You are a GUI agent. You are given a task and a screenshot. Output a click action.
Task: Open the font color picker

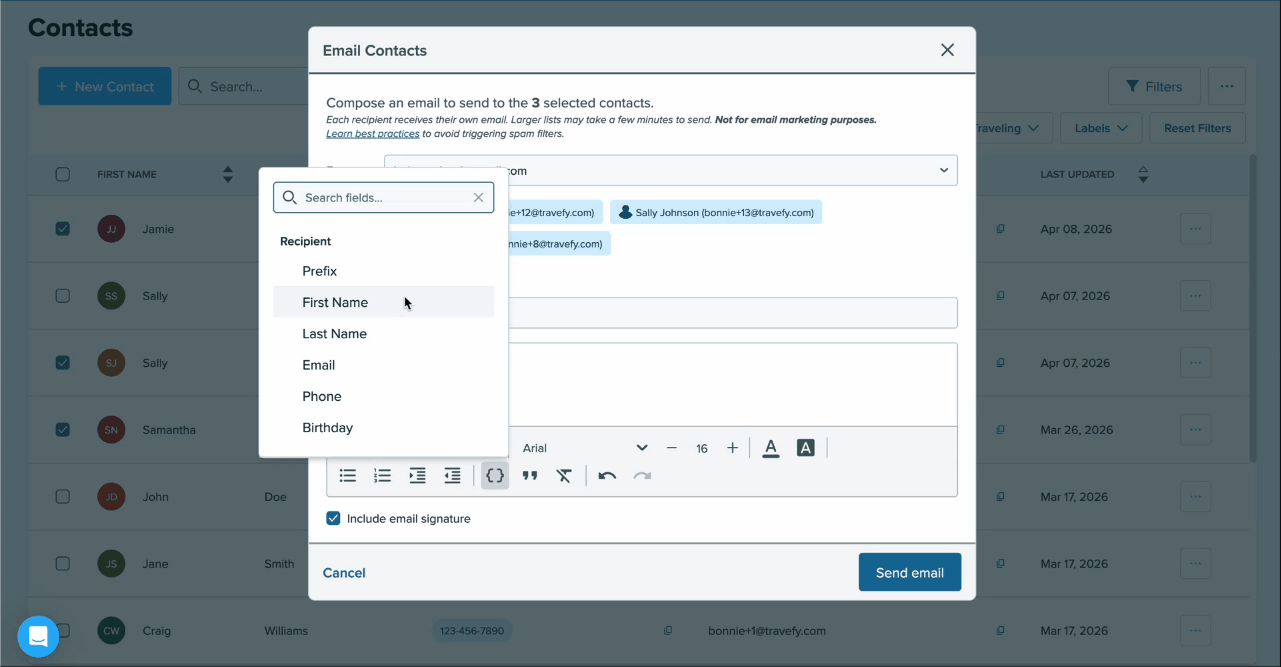(x=770, y=448)
